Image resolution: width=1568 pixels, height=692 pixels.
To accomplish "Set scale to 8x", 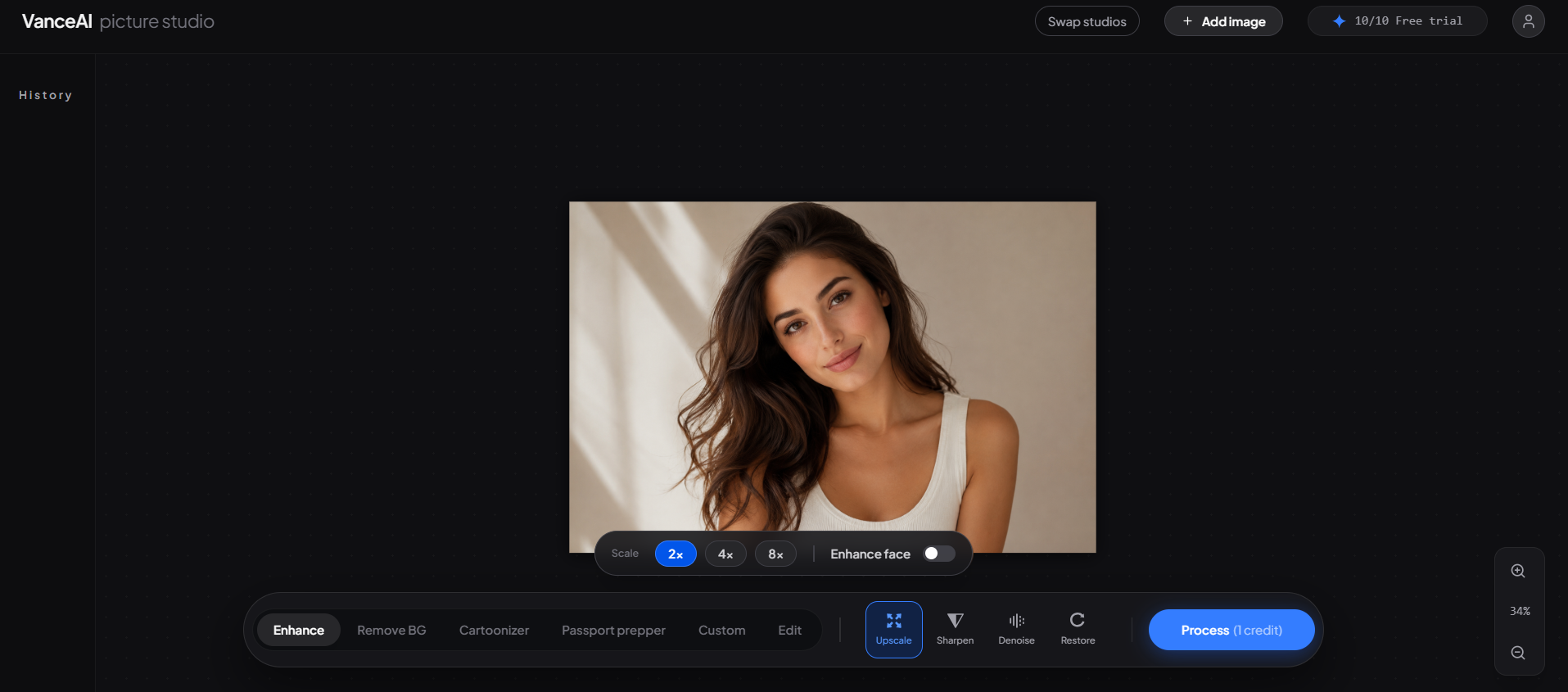I will 775,554.
